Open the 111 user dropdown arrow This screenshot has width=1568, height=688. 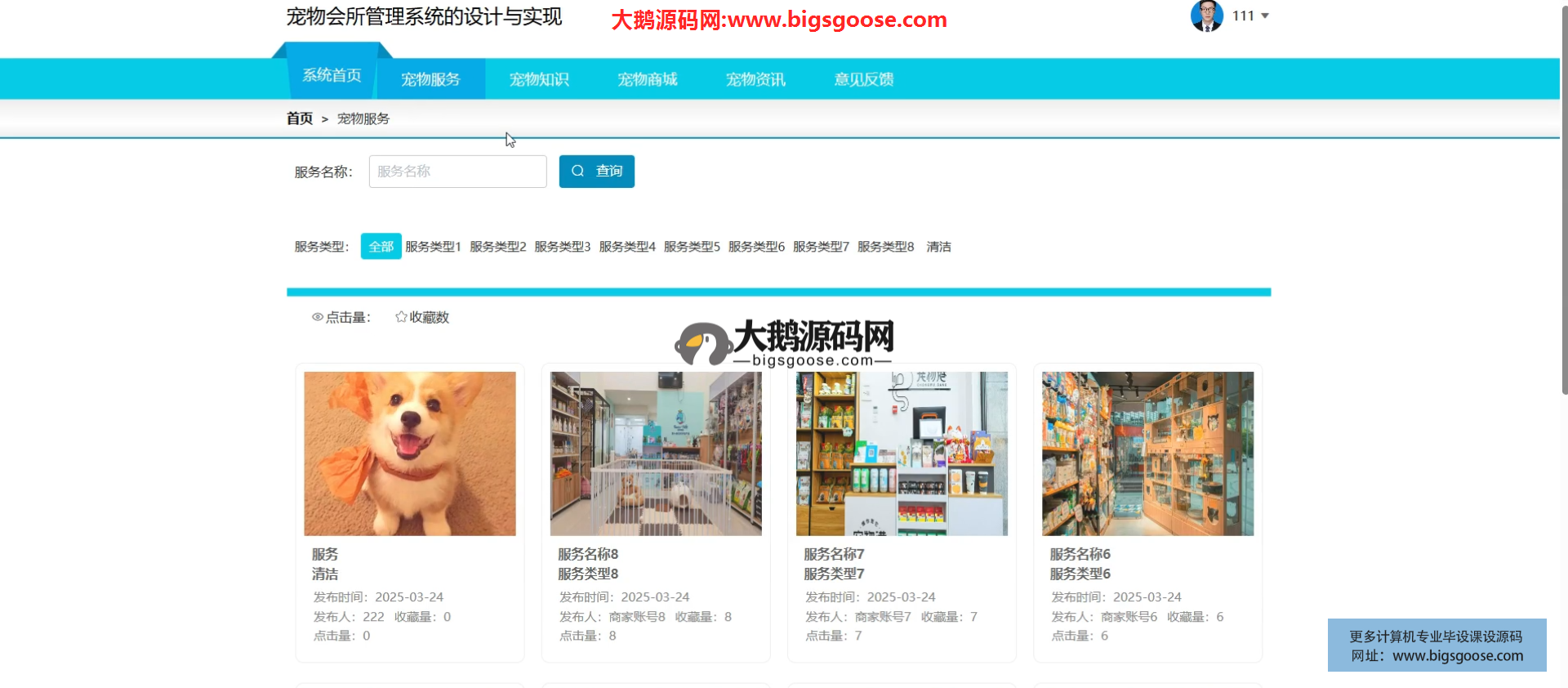1265,16
